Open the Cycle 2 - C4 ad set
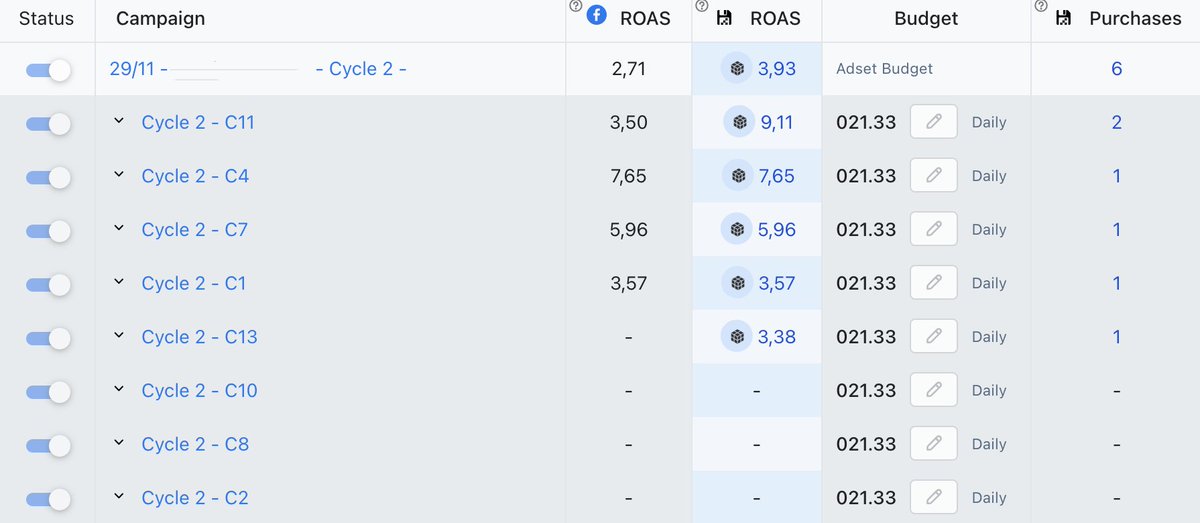This screenshot has width=1200, height=523. [x=195, y=176]
